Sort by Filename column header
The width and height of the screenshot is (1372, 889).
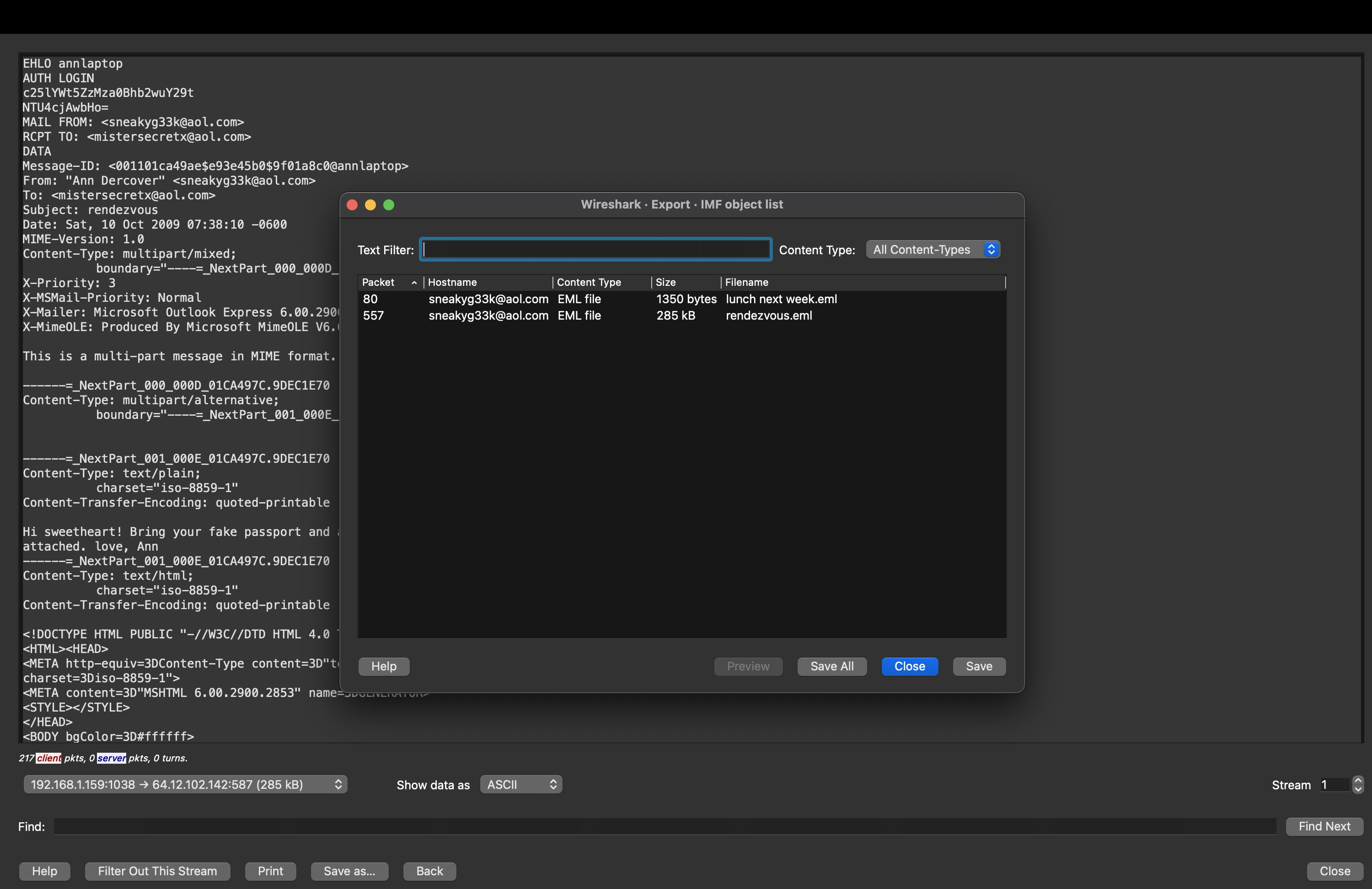(x=746, y=283)
